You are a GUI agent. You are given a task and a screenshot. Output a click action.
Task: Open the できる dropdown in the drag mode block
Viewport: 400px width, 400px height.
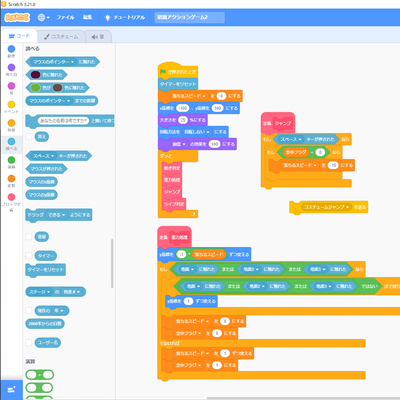point(56,215)
